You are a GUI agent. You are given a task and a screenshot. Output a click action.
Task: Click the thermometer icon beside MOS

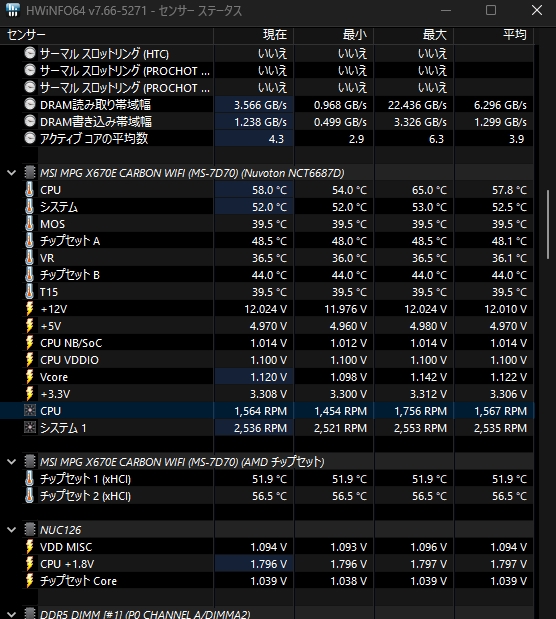30,223
